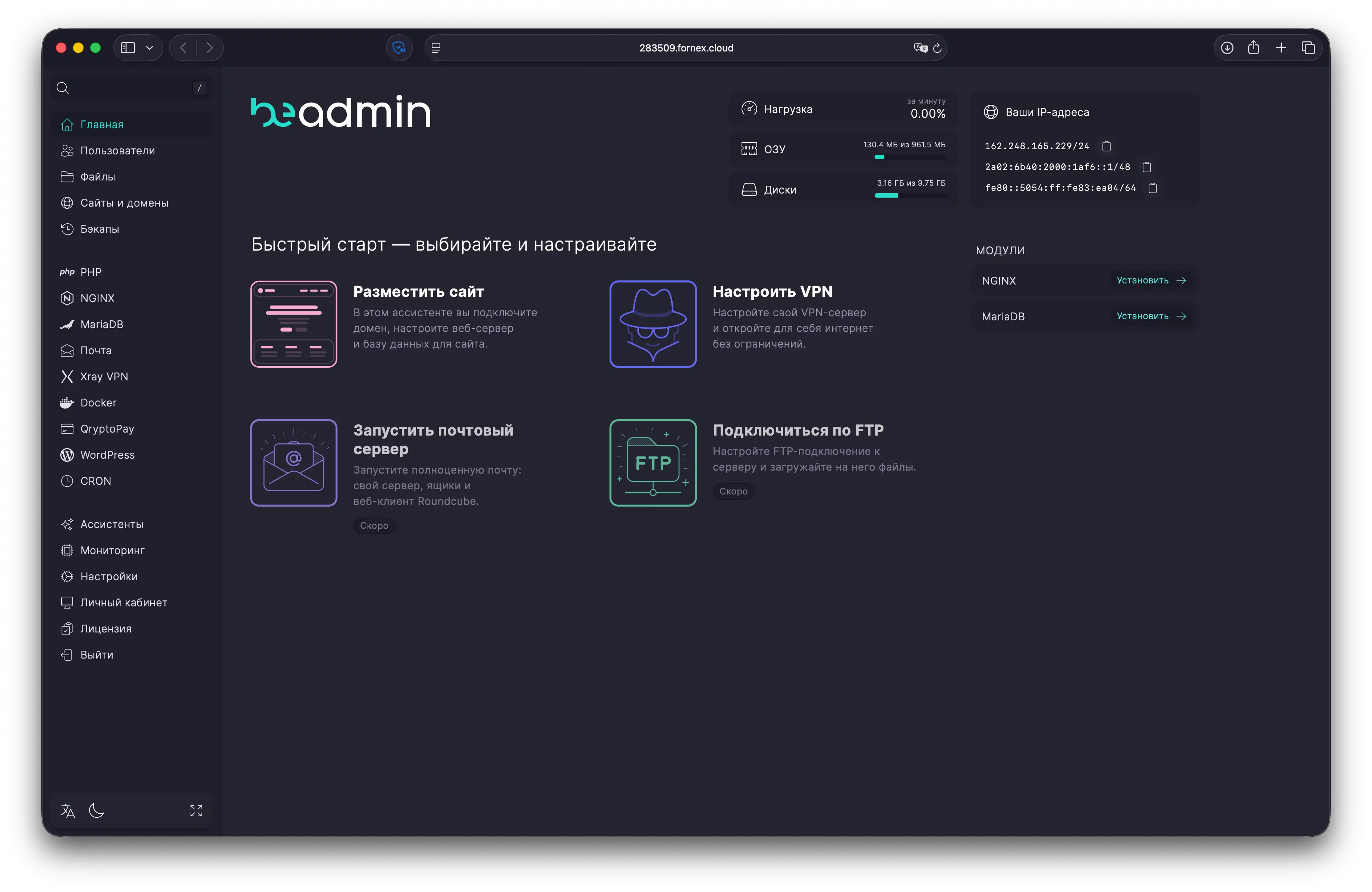
Task: Toggle dark mode with the moon icon
Action: tap(96, 811)
